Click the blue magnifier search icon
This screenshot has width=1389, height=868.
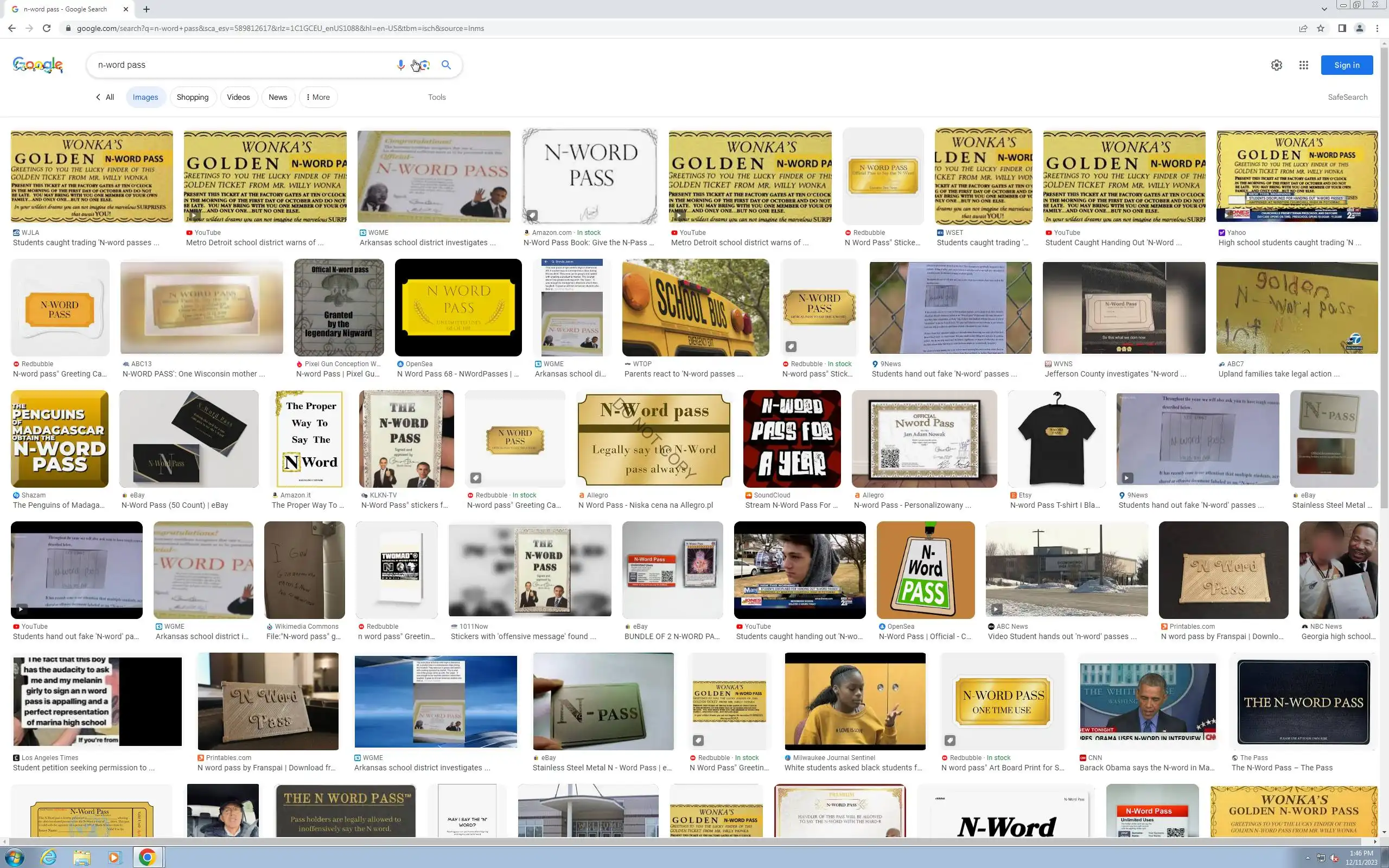pyautogui.click(x=446, y=65)
